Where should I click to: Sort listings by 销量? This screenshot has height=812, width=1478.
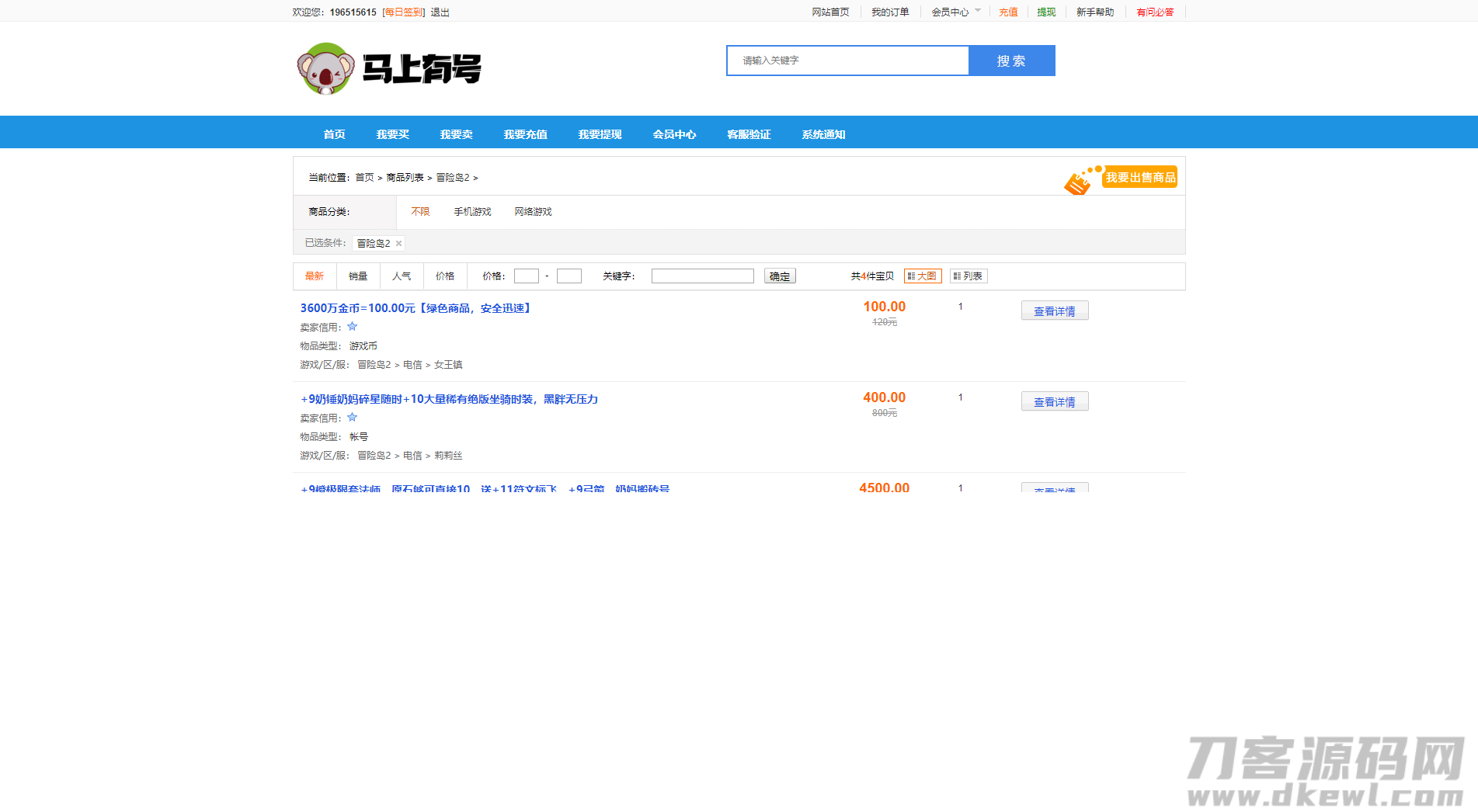[x=357, y=276]
